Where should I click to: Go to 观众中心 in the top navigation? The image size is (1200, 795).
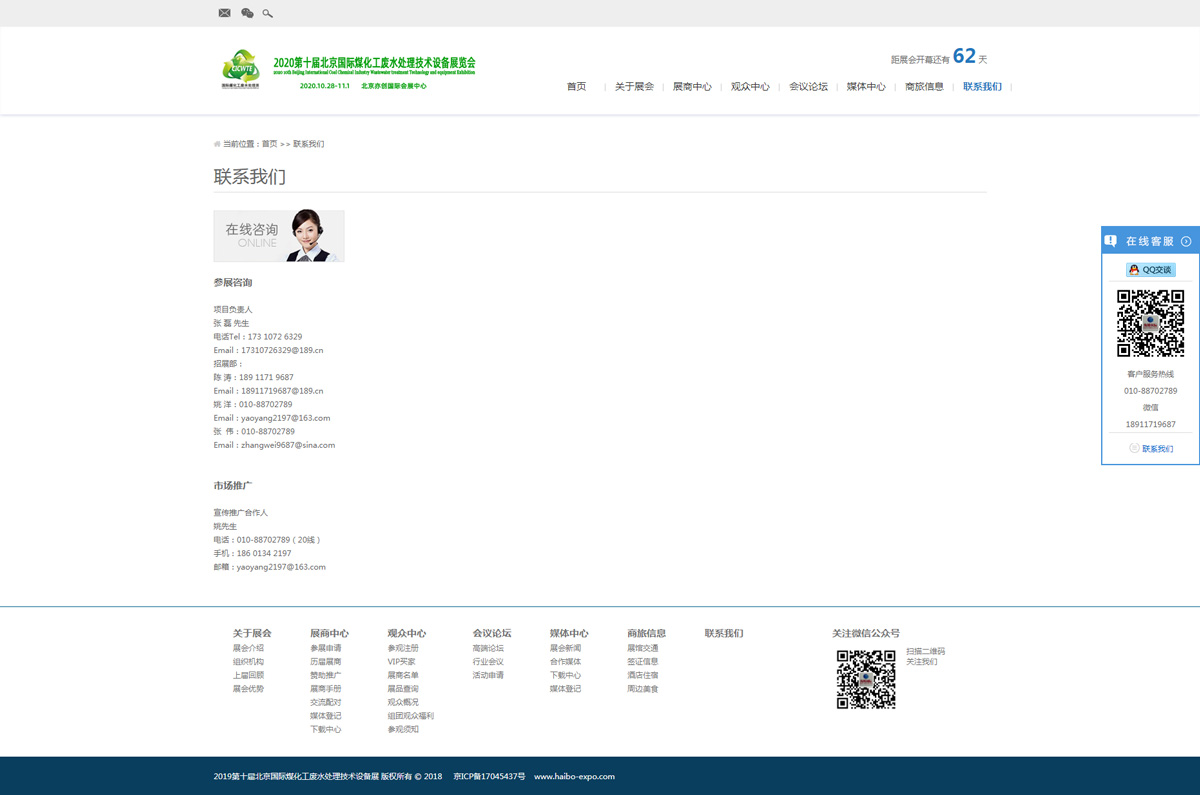[750, 87]
